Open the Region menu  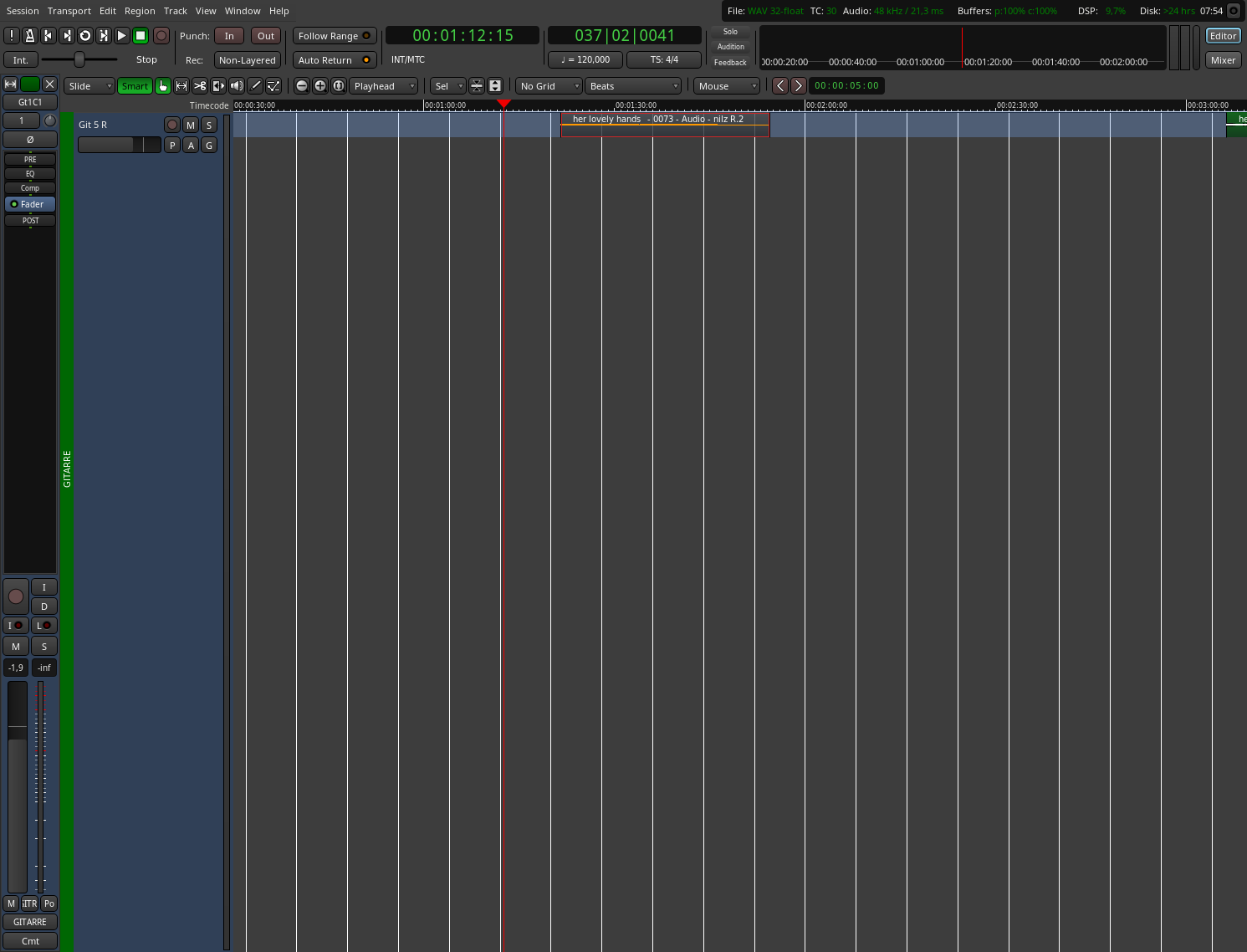140,11
